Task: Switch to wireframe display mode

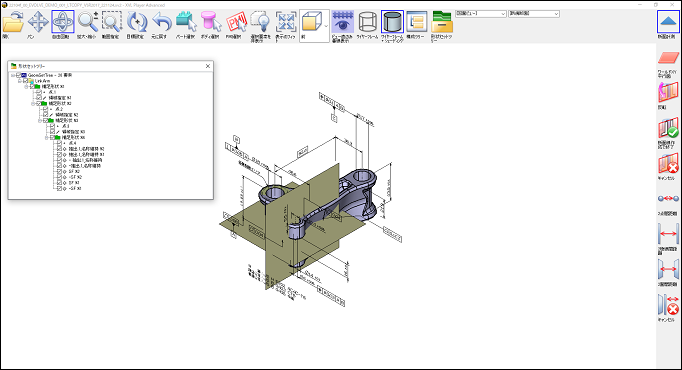Action: pyautogui.click(x=368, y=22)
